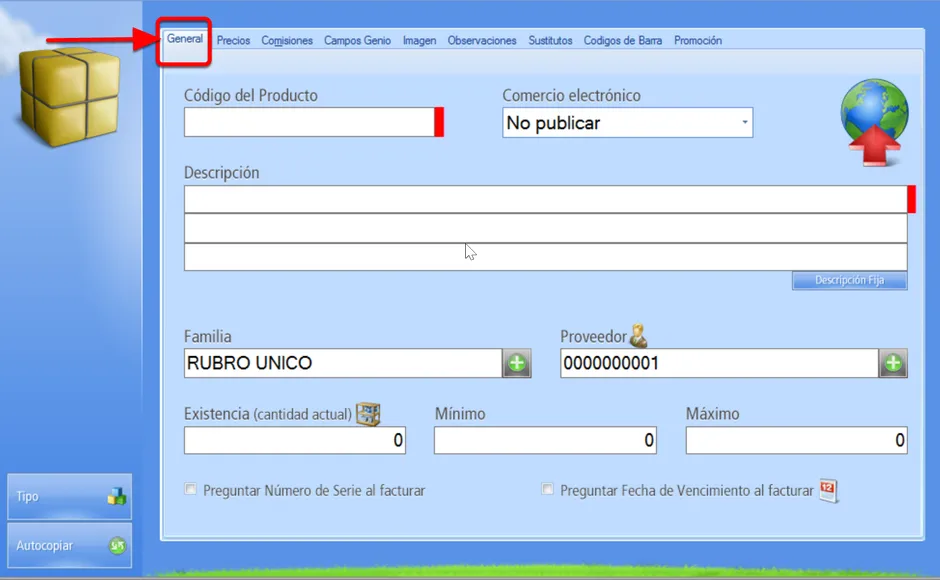Screen dimensions: 940x580
Task: Enable Preguntar Fecha de Vencimiento al facturar
Action: [x=547, y=489]
